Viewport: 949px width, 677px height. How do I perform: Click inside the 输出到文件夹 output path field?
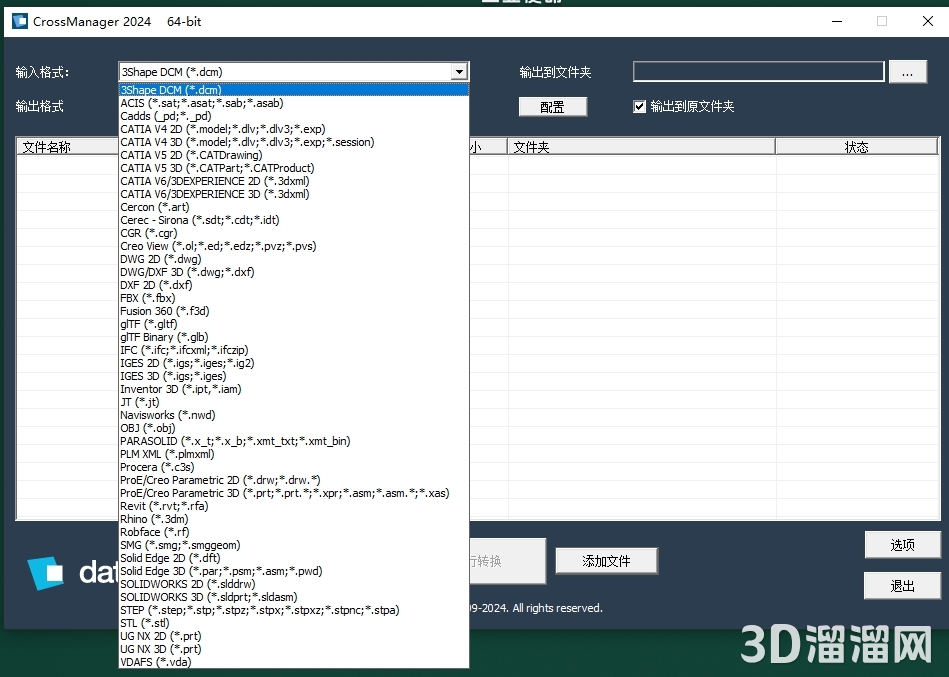[757, 70]
